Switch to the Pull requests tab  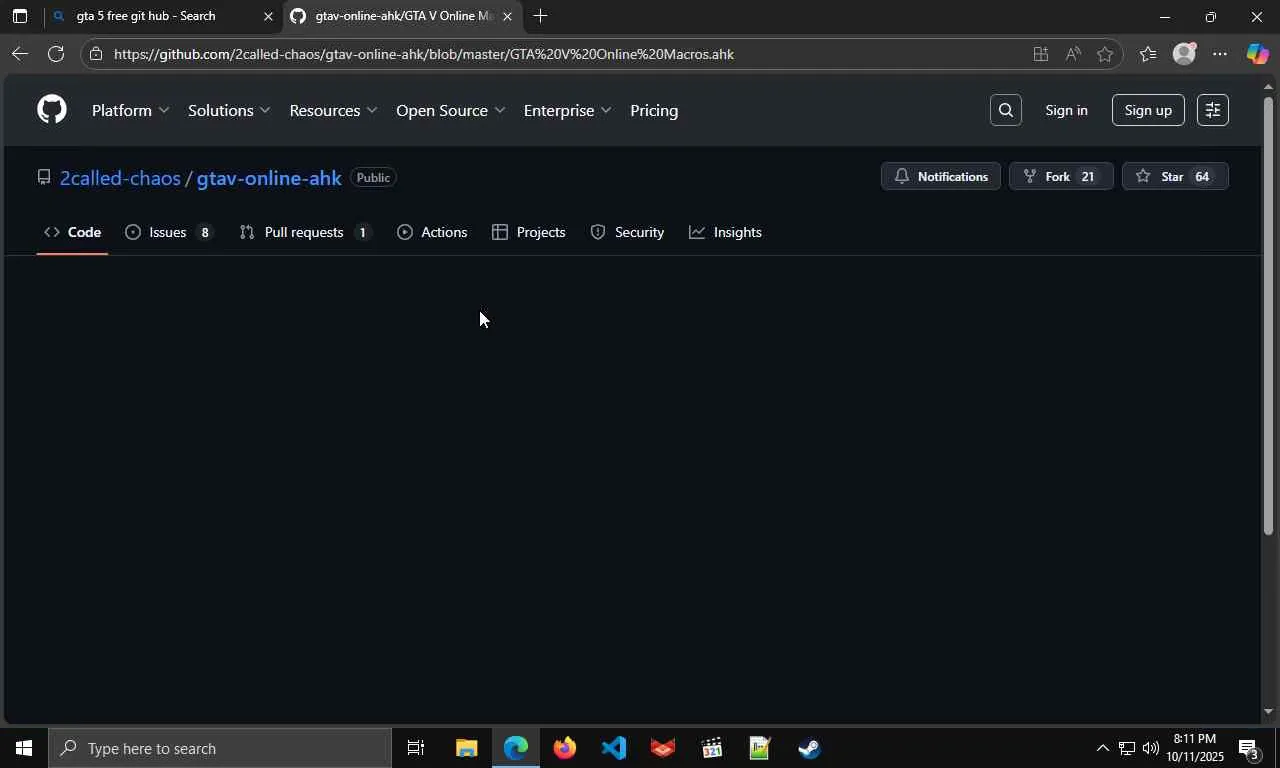coord(305,232)
